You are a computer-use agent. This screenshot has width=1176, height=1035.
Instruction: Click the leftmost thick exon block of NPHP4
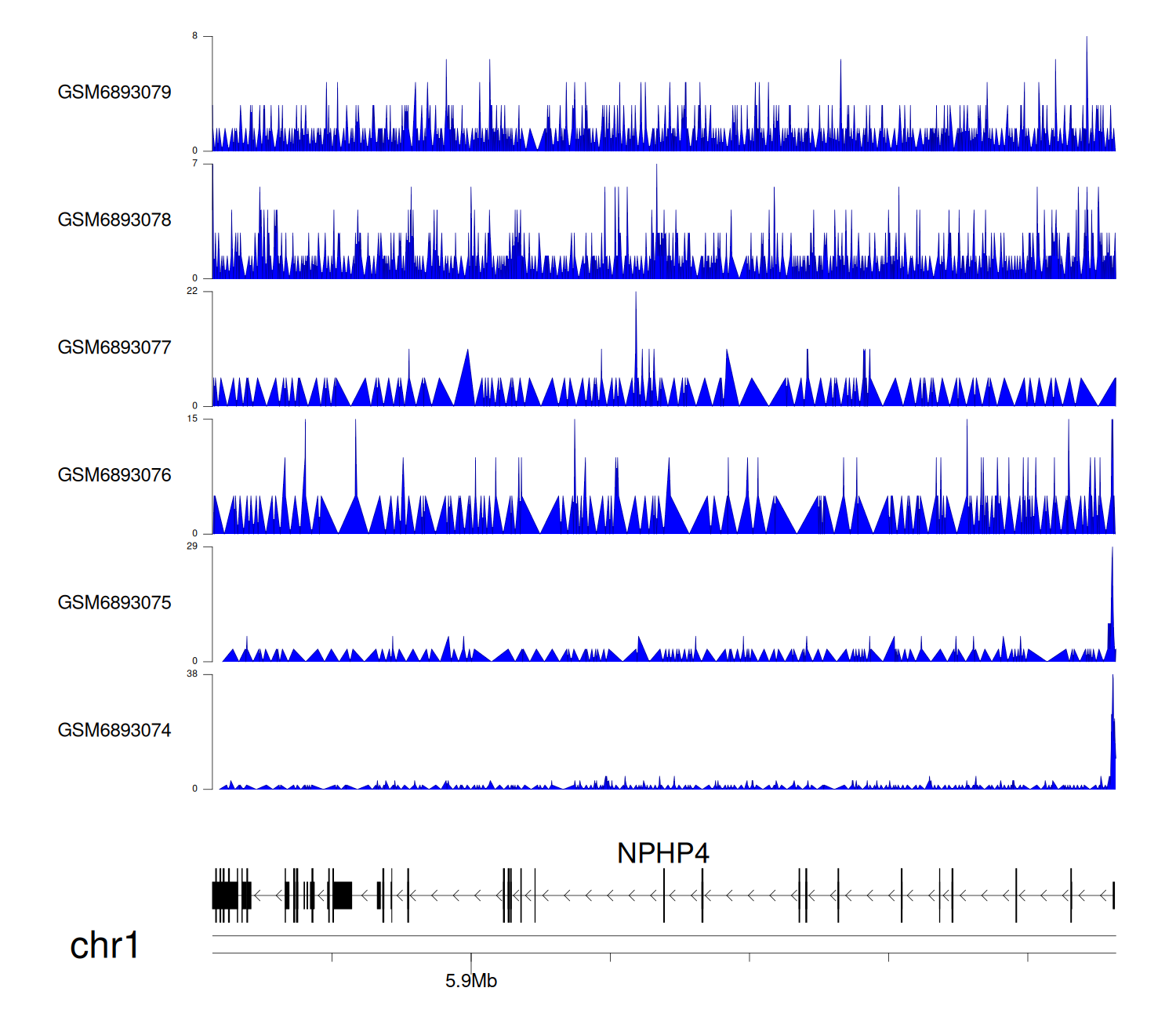click(x=225, y=895)
